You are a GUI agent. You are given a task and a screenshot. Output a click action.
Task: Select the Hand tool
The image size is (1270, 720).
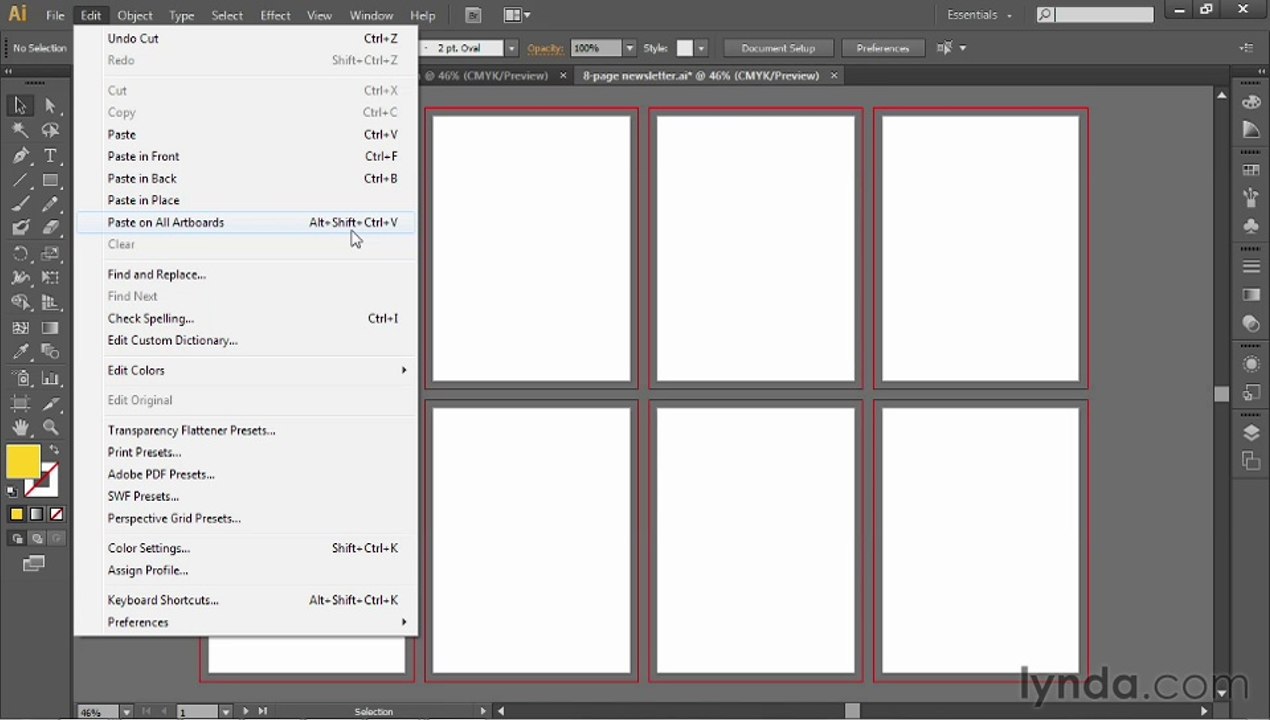point(20,427)
